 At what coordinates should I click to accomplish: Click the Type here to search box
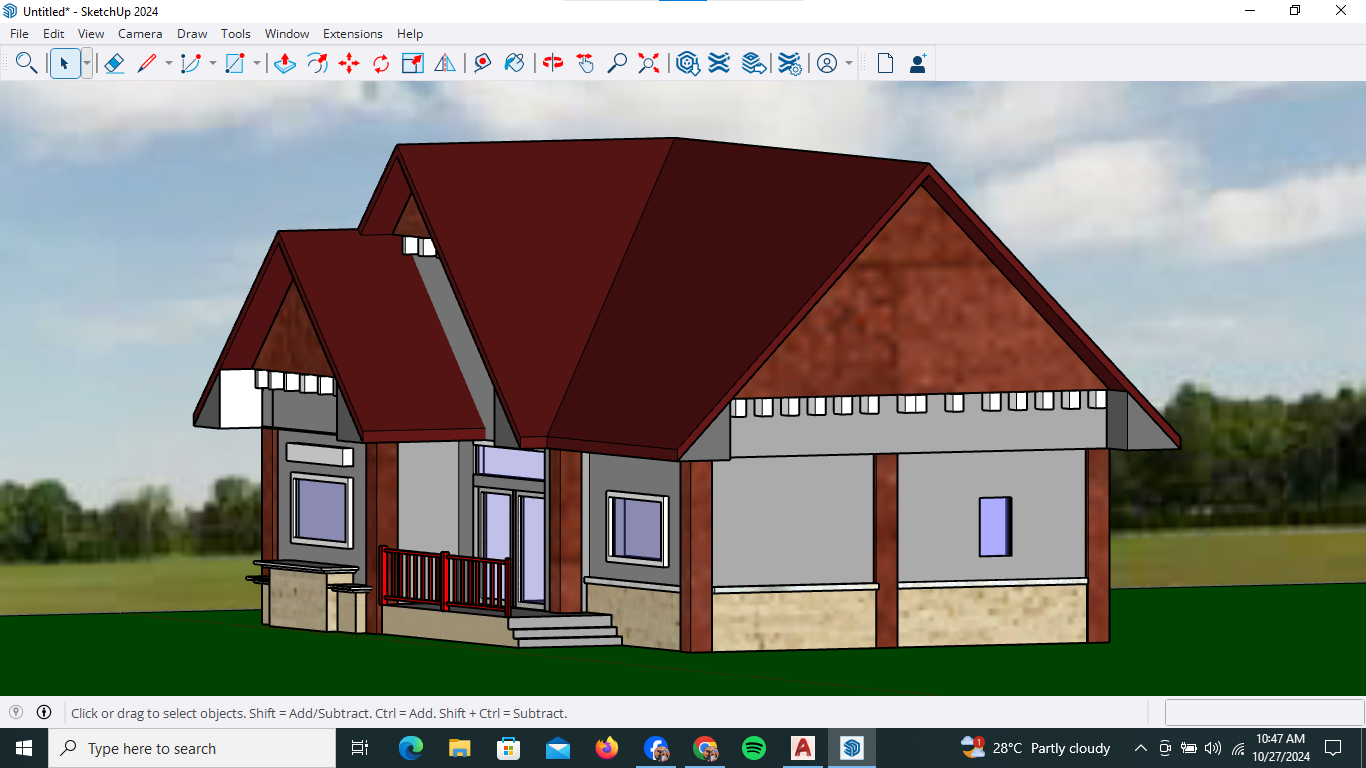pos(192,748)
